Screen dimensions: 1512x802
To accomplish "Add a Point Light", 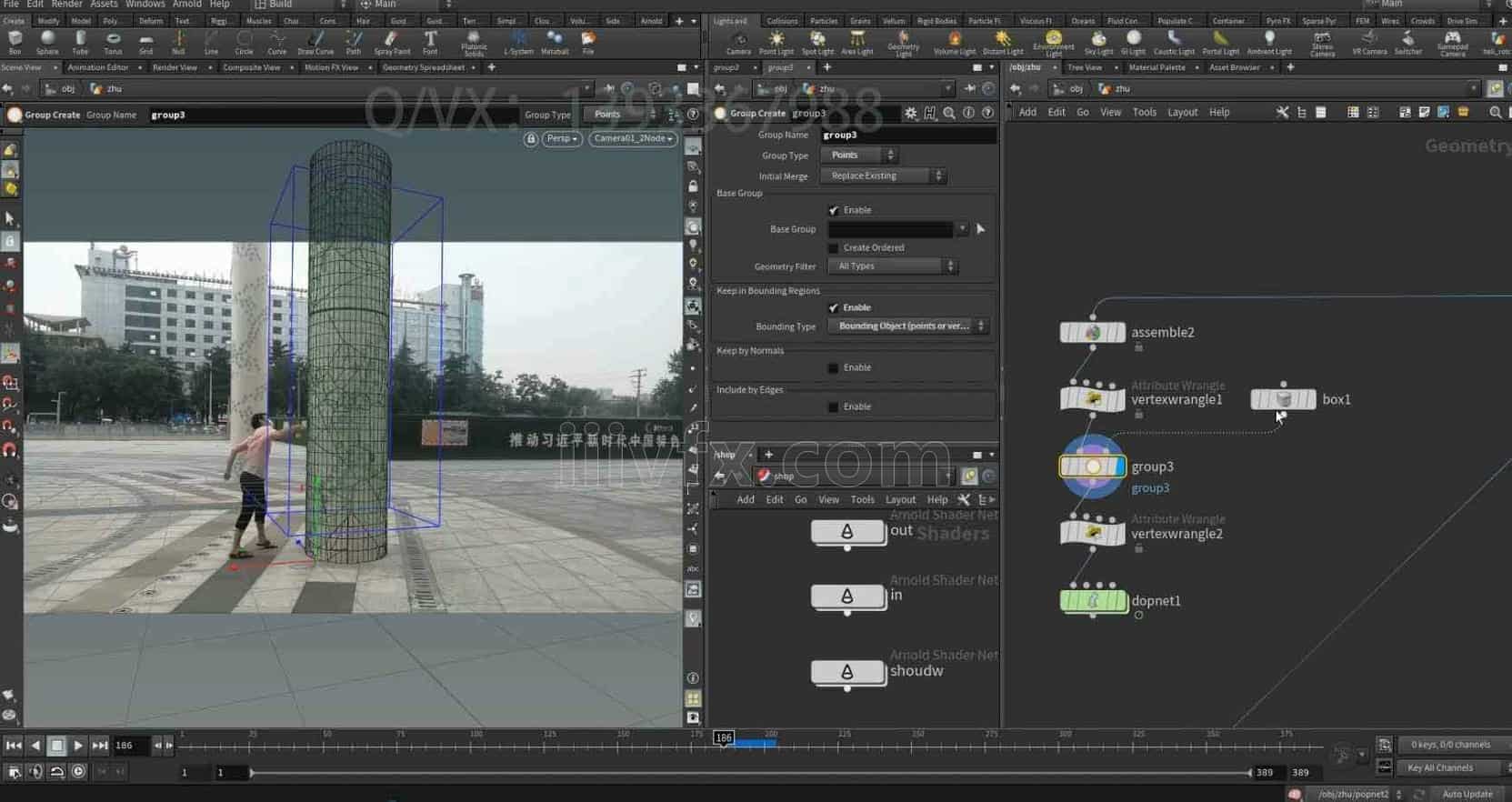I will pos(776,42).
